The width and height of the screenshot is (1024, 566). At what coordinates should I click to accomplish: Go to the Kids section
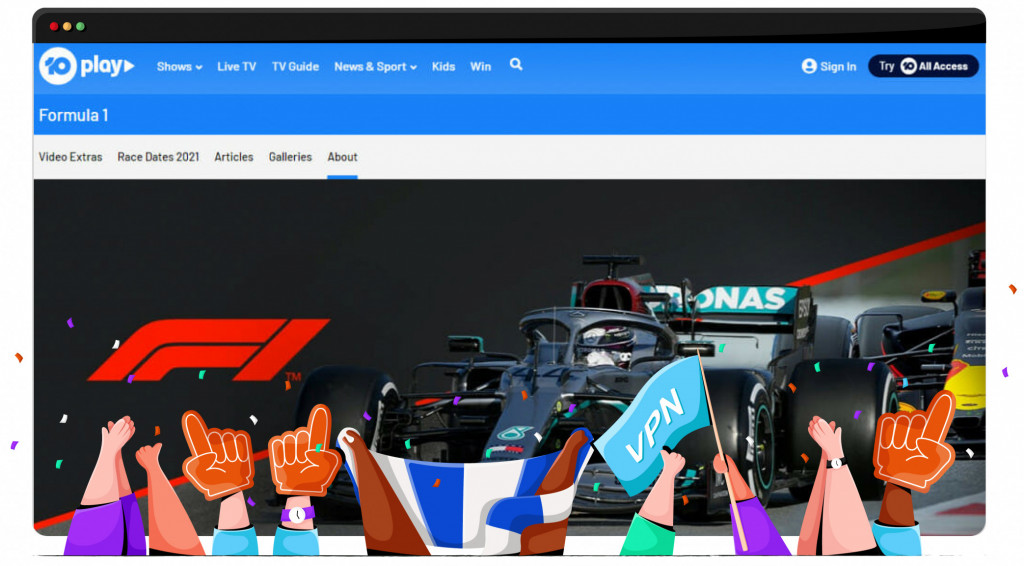(443, 67)
